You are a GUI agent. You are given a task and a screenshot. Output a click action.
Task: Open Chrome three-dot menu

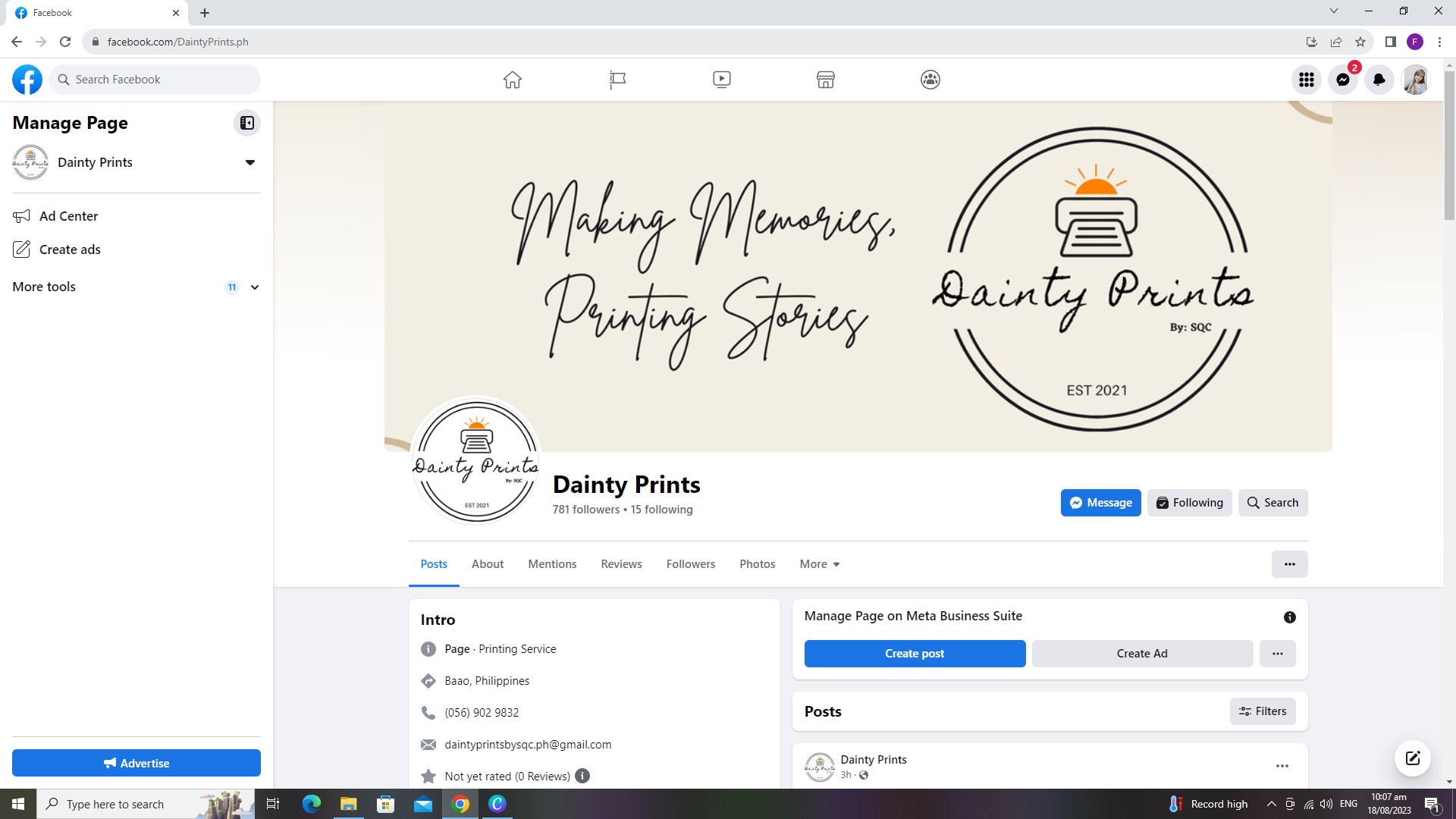pos(1439,42)
